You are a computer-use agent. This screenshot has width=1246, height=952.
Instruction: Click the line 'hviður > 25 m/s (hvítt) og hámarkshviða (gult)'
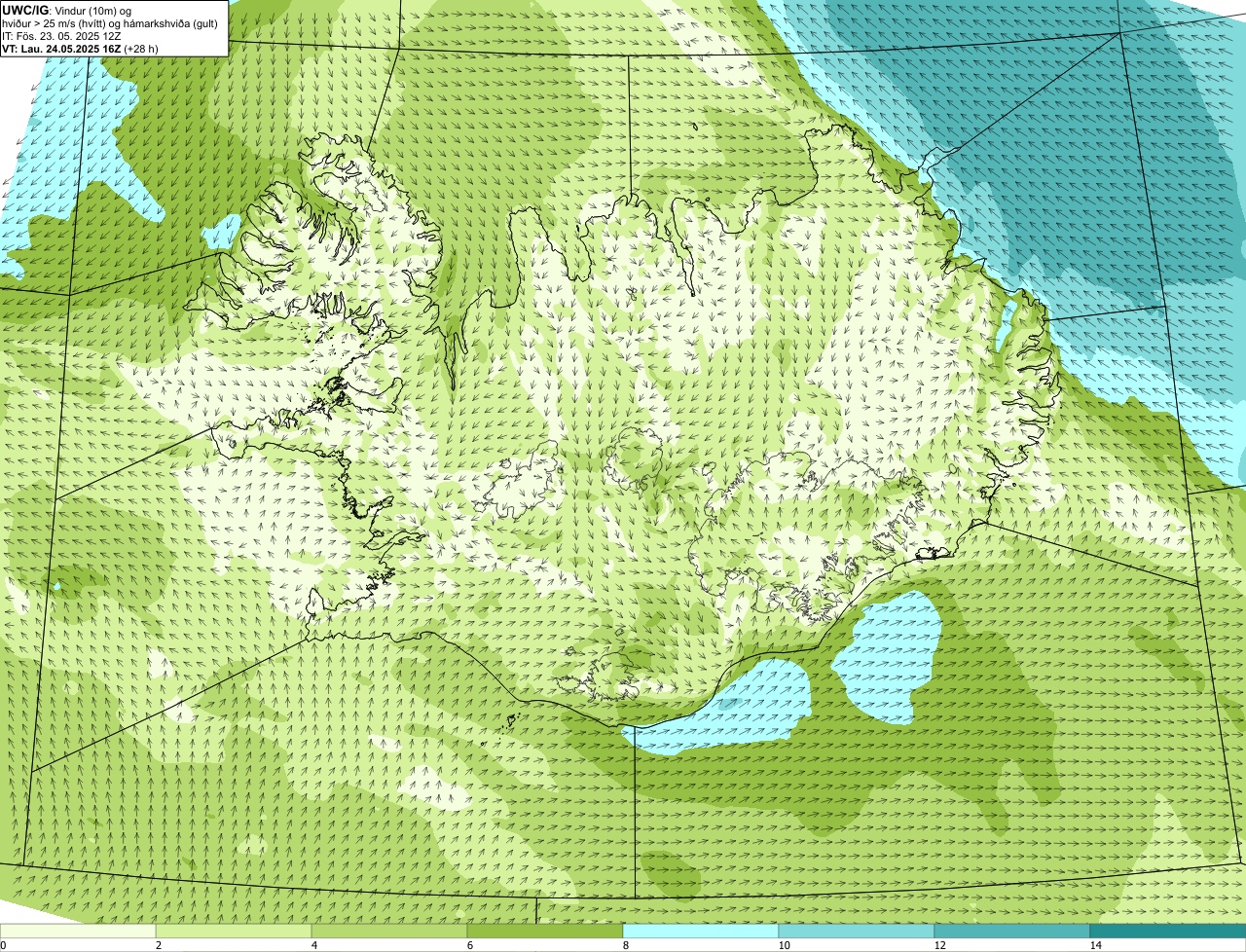pyautogui.click(x=110, y=22)
